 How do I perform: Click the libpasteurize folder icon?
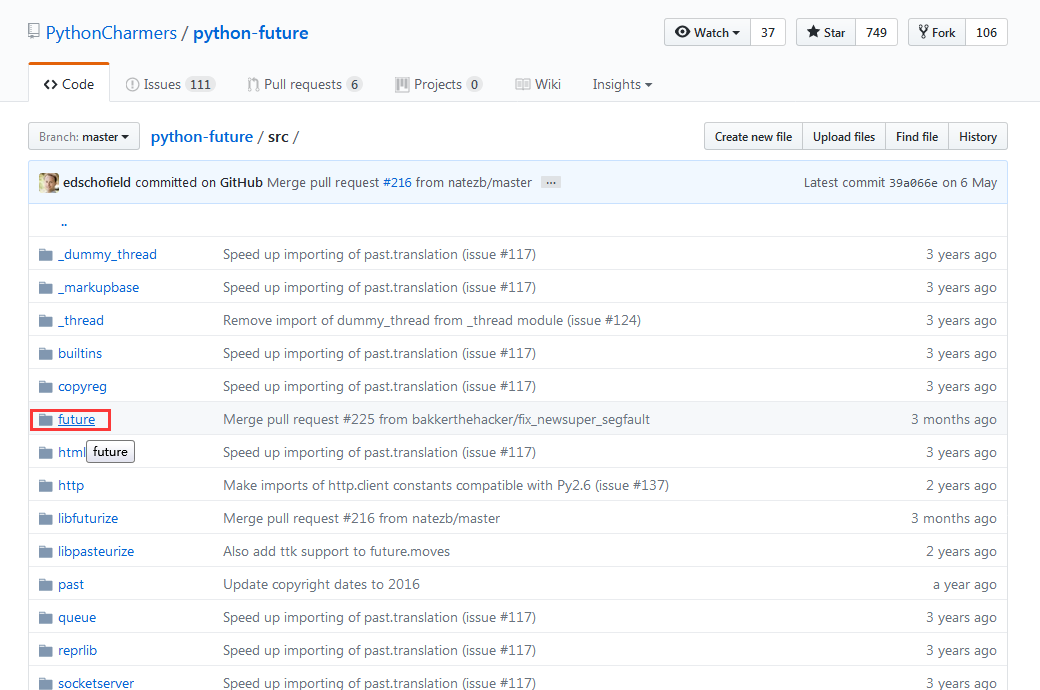point(46,552)
